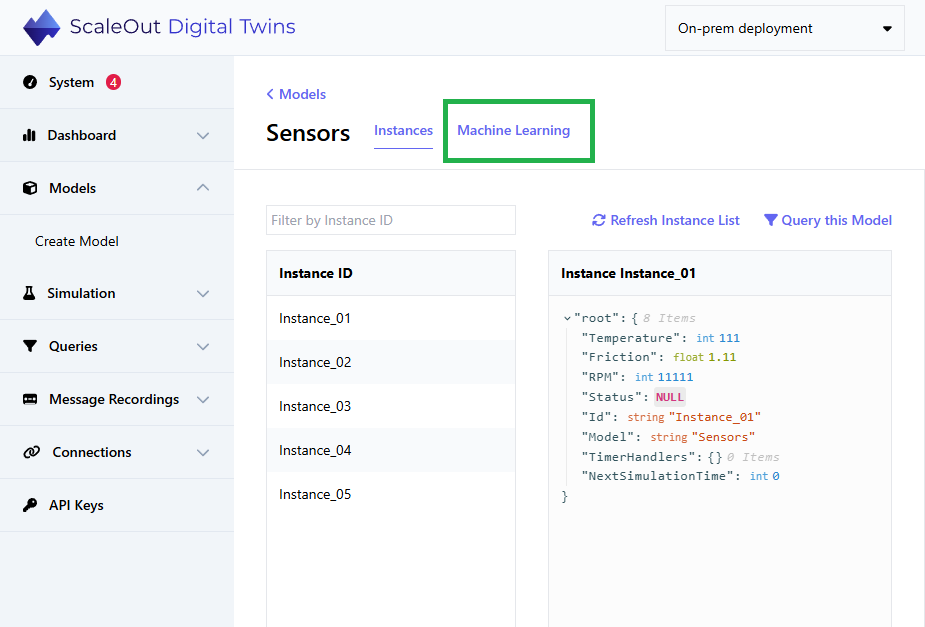Image resolution: width=925 pixels, height=627 pixels.
Task: Expand the Queries menu chevron
Action: pos(203,347)
